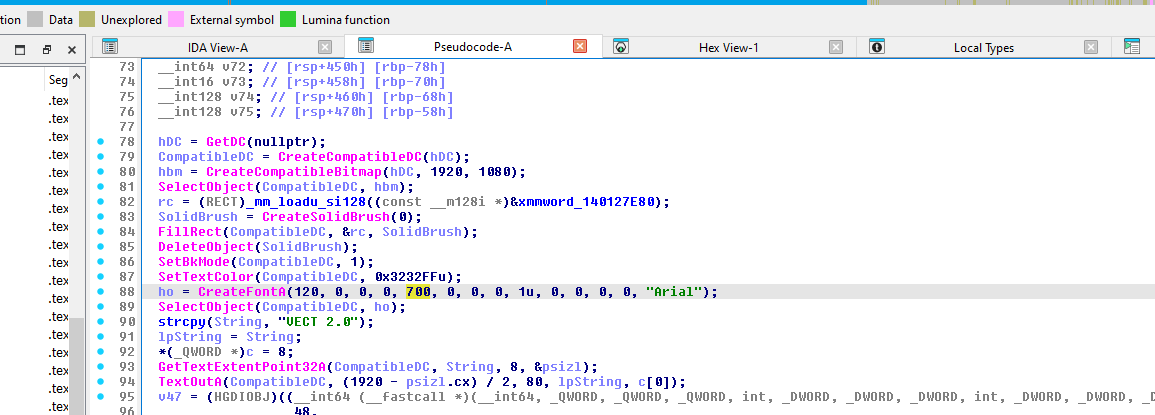Close the Pseudocode-A tab
The height and width of the screenshot is (415, 1155).
tap(579, 47)
